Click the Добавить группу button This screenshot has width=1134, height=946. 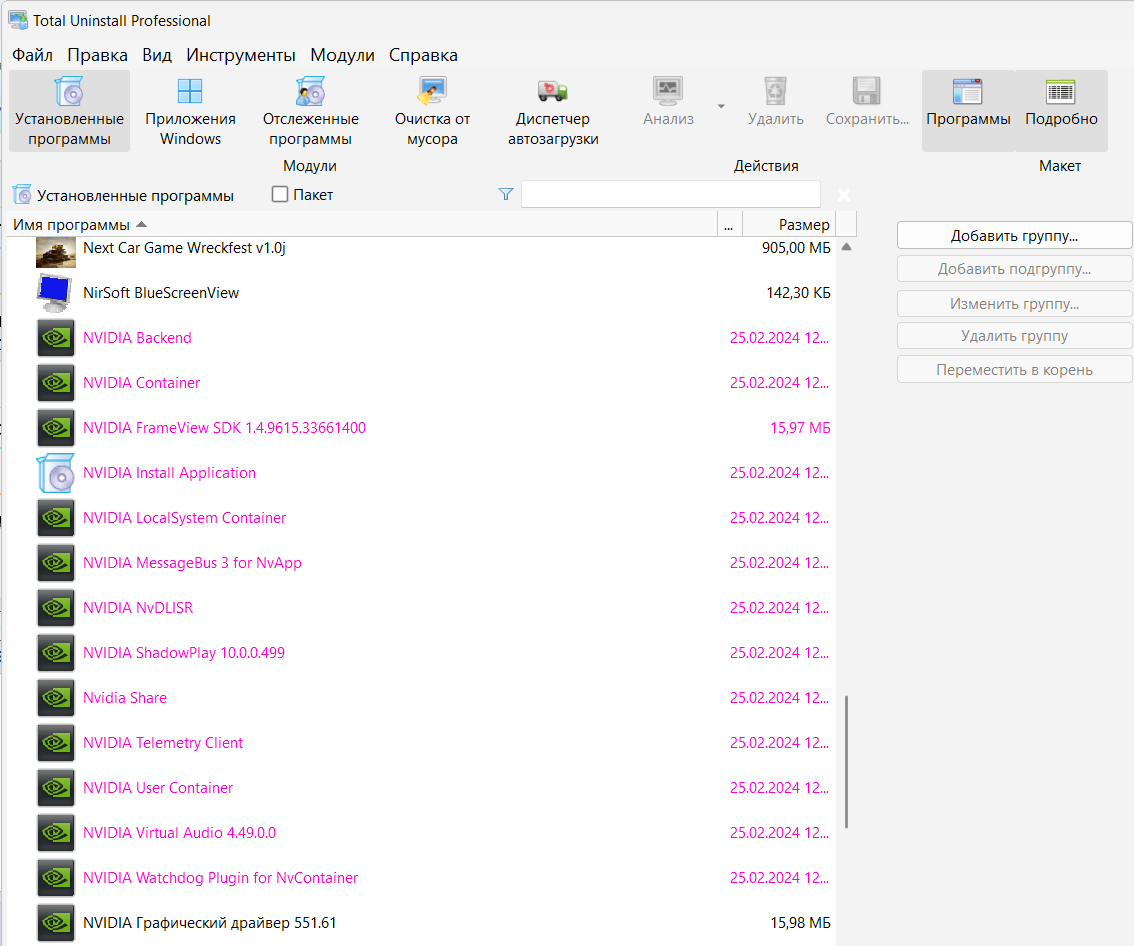click(x=1014, y=235)
